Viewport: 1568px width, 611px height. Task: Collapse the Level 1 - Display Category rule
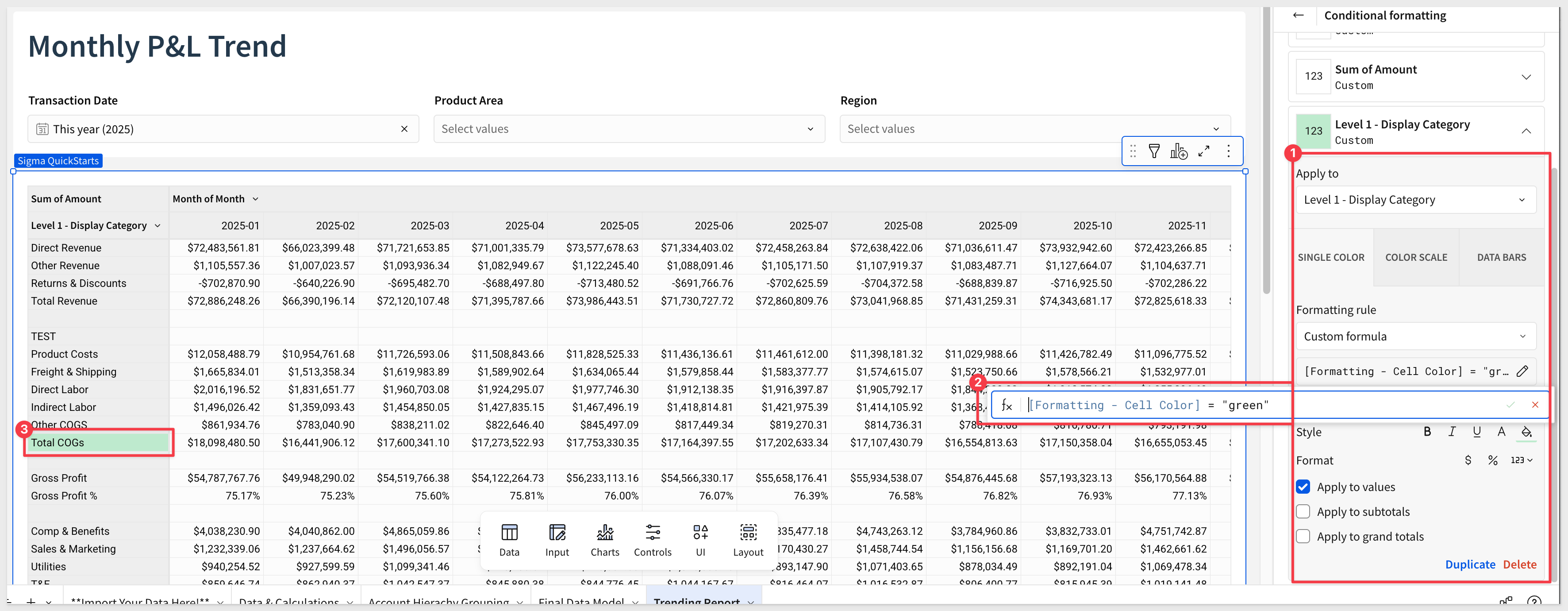click(1526, 131)
